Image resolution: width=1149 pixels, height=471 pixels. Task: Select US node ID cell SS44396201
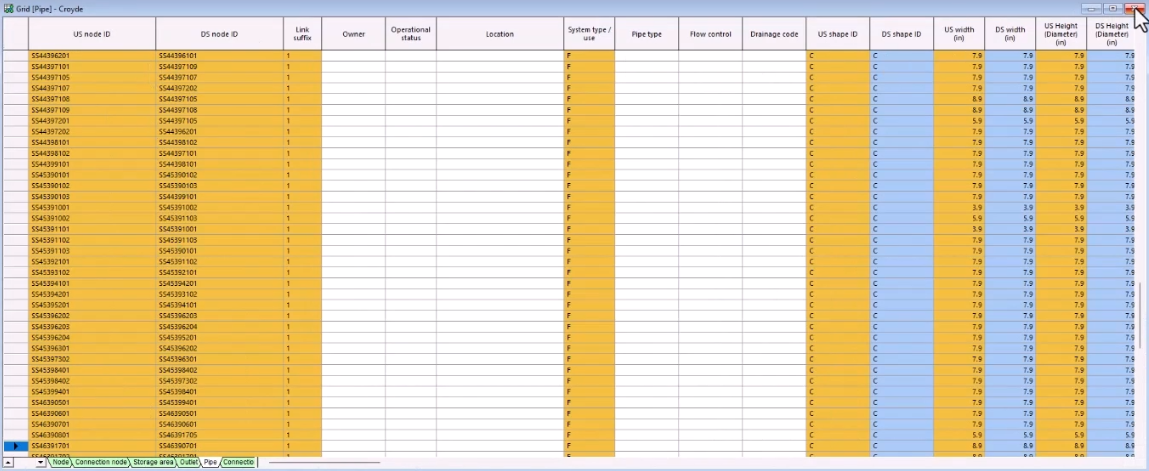coord(92,56)
